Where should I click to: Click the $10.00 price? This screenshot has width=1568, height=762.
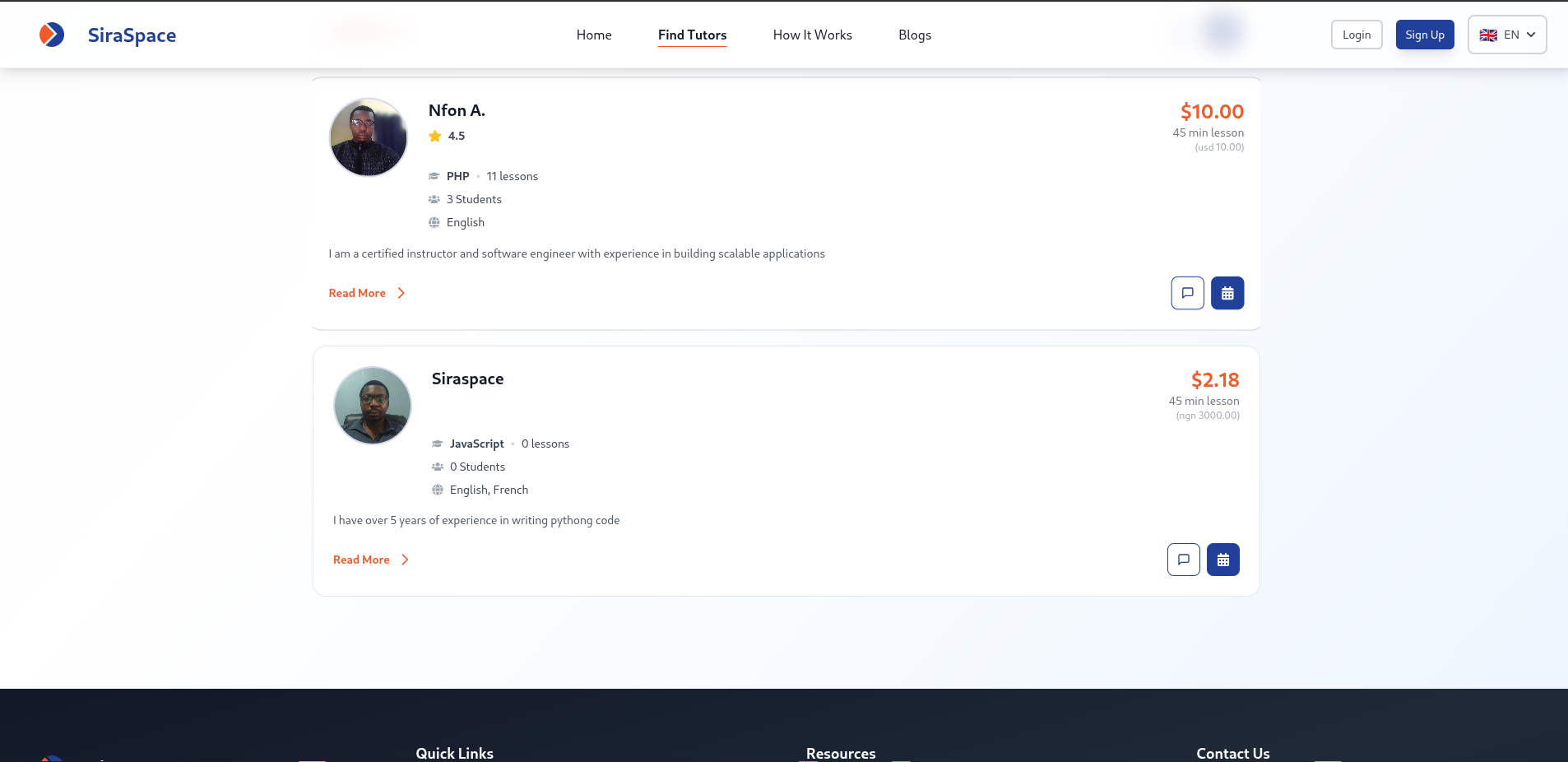coord(1212,111)
